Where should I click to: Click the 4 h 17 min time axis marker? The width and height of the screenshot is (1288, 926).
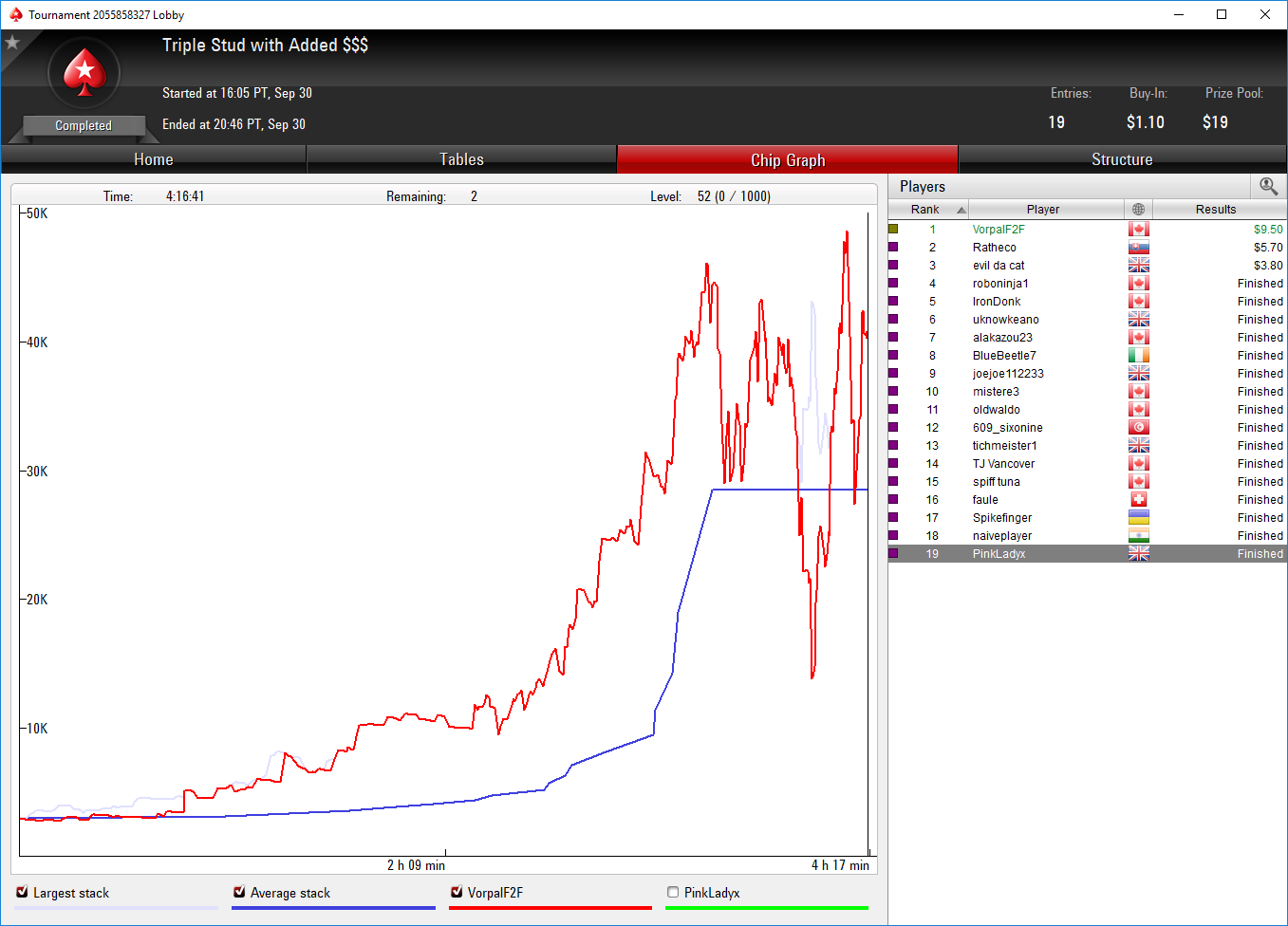tap(840, 864)
